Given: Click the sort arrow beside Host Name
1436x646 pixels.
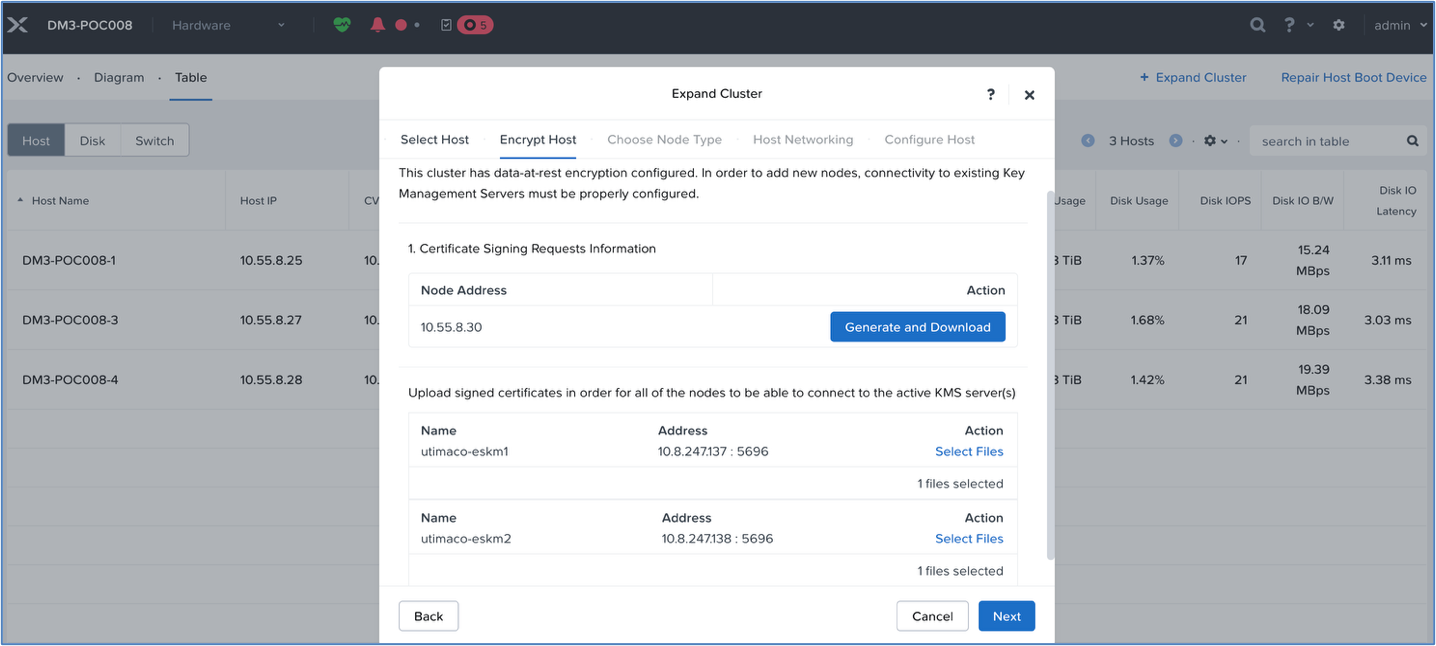Looking at the screenshot, I should pos(21,200).
